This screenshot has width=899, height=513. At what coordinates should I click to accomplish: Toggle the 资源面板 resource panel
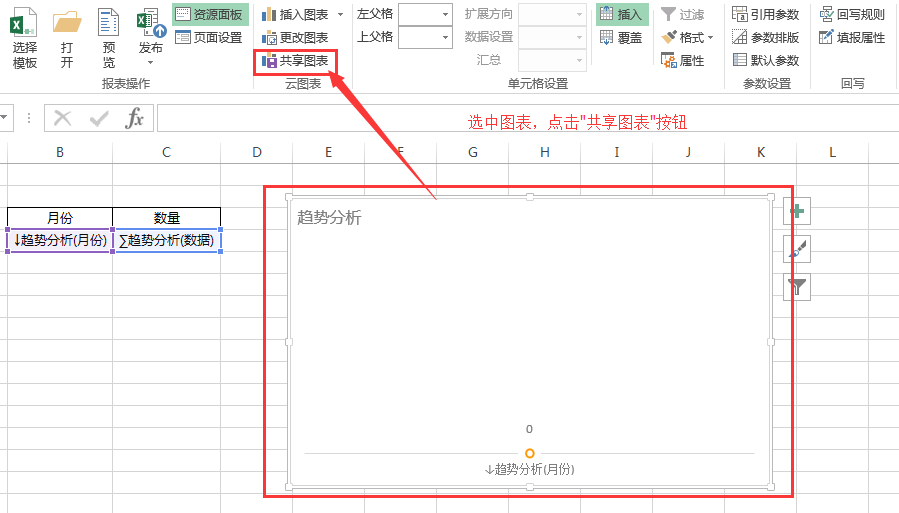[x=210, y=14]
